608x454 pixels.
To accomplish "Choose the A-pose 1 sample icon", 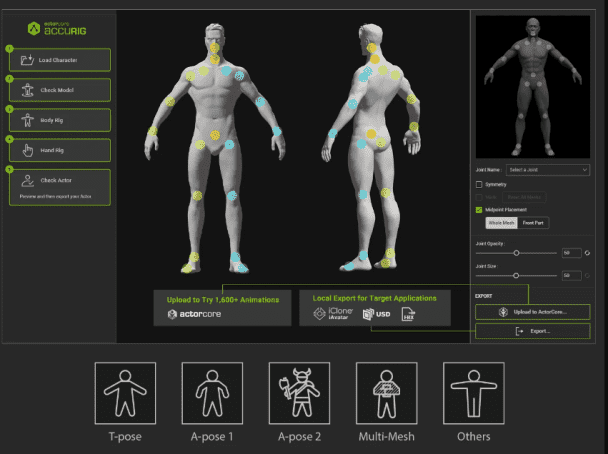I will (212, 393).
